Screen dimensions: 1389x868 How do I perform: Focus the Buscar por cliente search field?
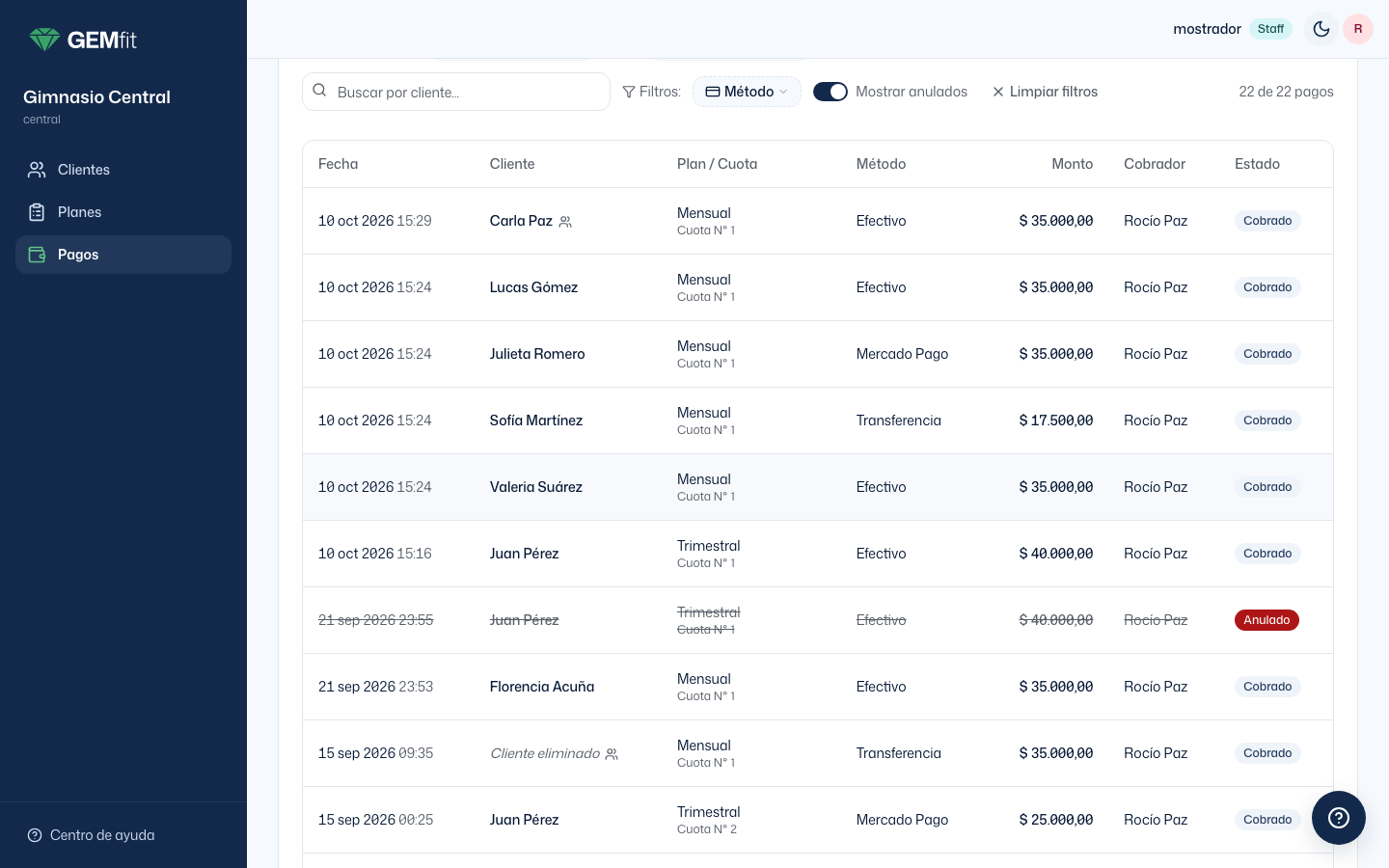point(456,92)
